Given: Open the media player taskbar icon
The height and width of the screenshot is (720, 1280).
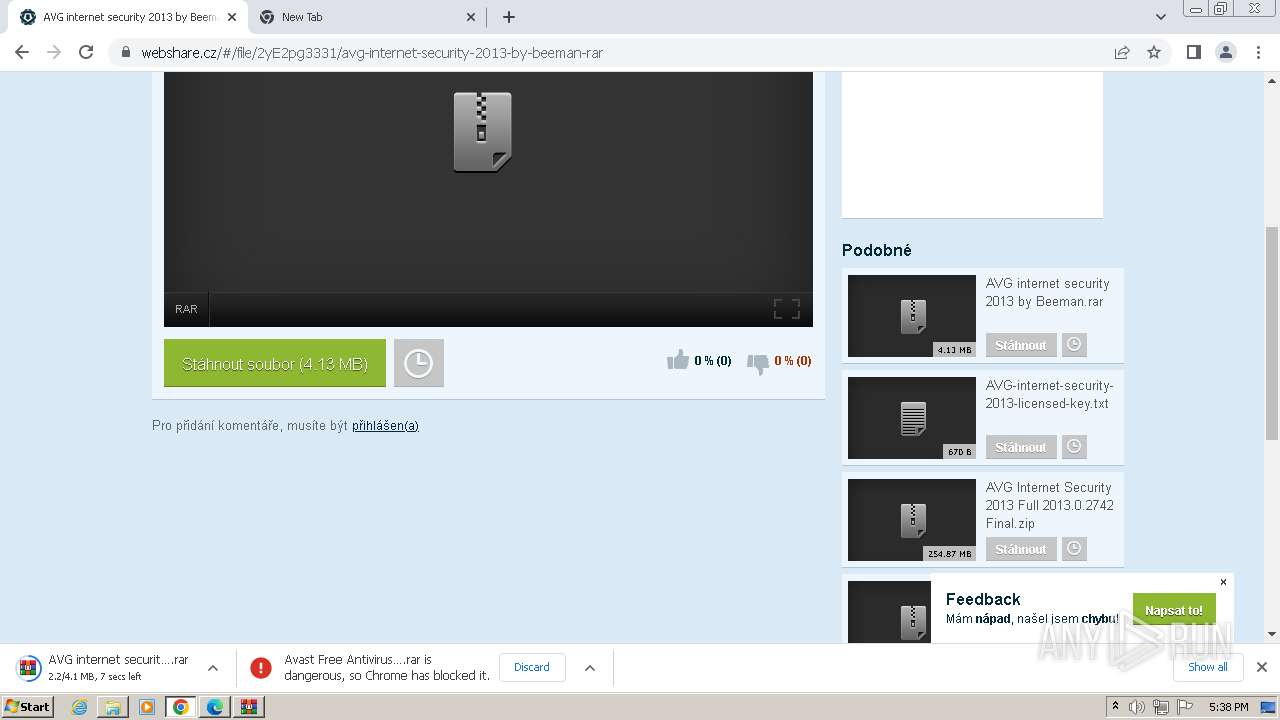Looking at the screenshot, I should 147,707.
